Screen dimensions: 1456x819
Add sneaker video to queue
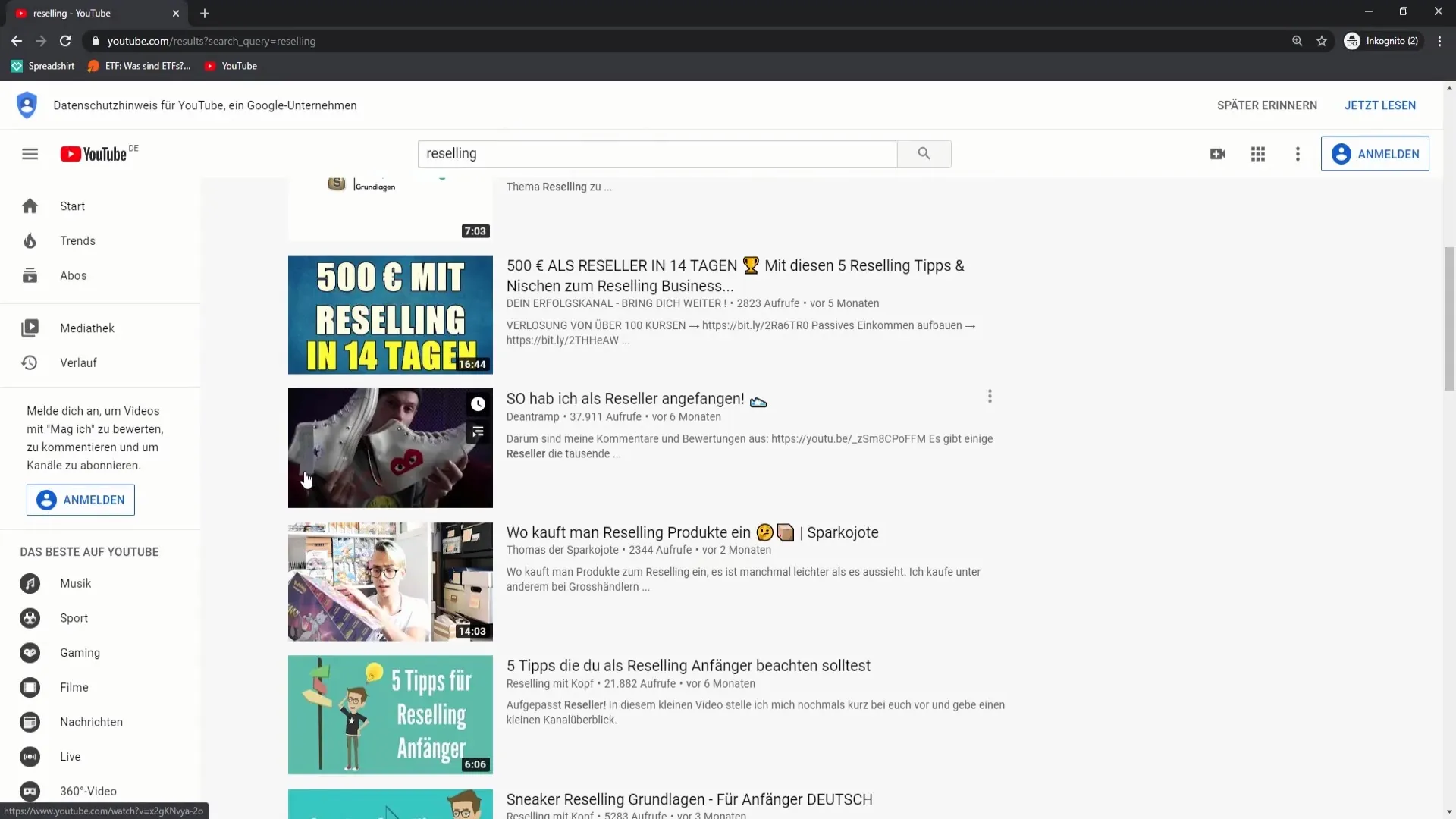[x=478, y=432]
